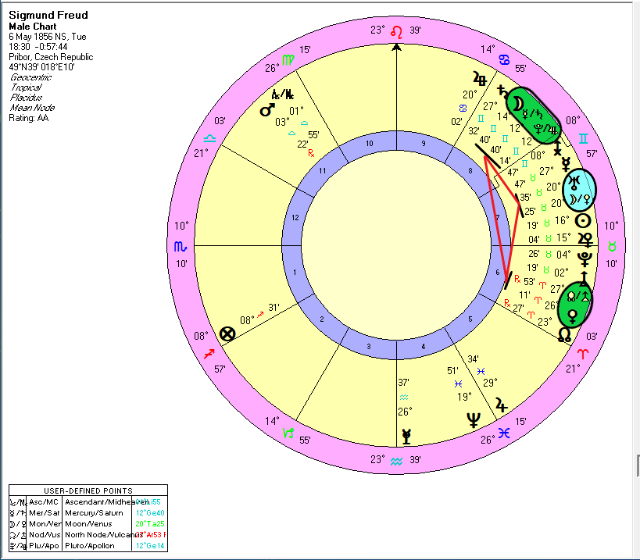Select the Apollon glyph at 20° Cancer
The height and width of the screenshot is (560, 640).
click(x=480, y=78)
